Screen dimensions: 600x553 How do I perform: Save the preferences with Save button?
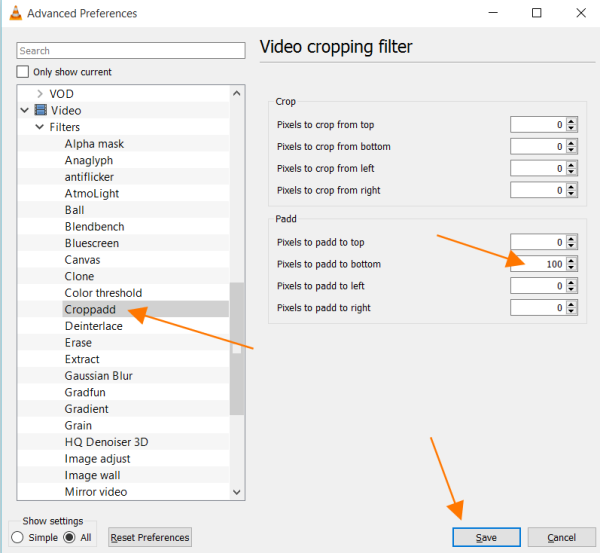click(x=486, y=537)
